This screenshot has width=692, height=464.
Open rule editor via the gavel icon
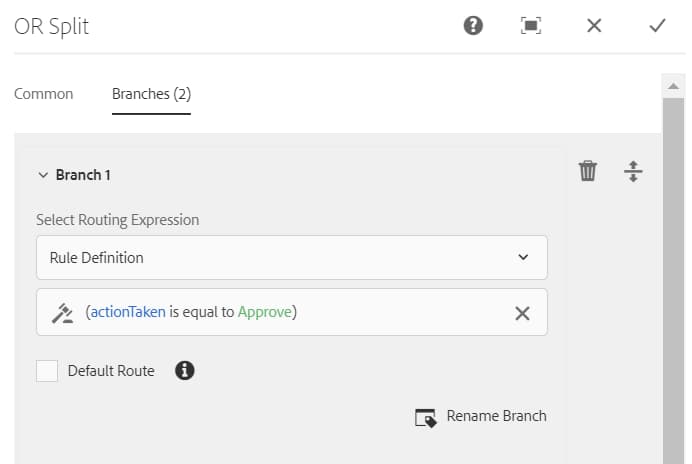[62, 313]
